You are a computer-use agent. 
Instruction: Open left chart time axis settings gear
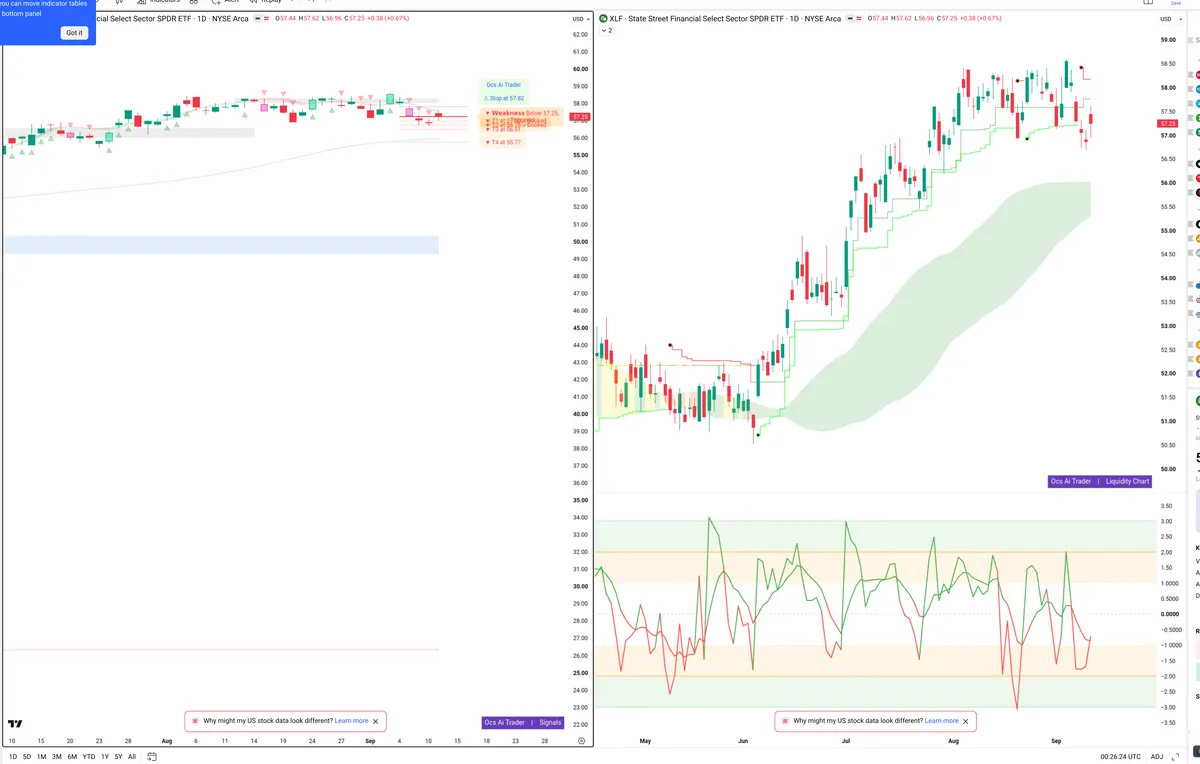coord(581,741)
